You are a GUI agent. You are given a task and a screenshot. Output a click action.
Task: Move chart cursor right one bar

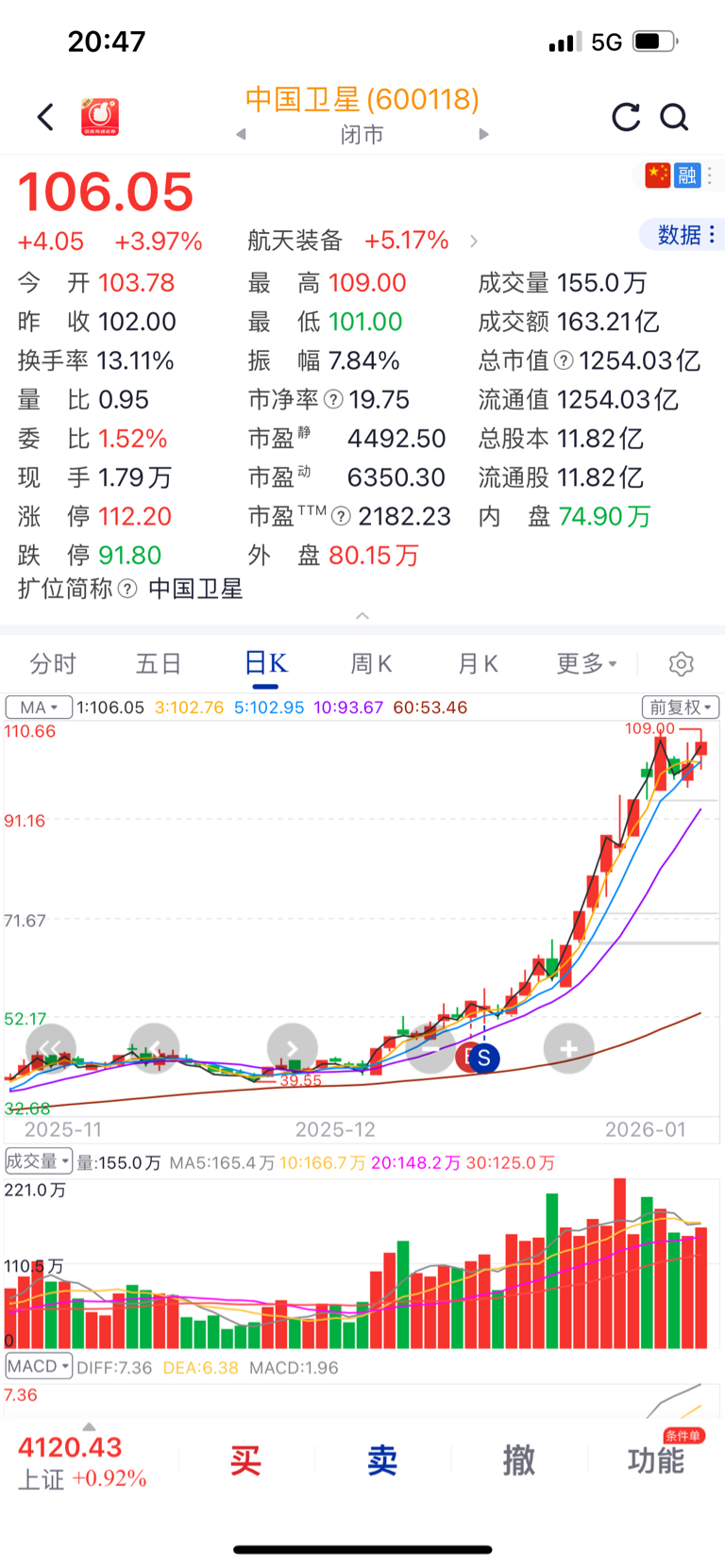tap(293, 1048)
